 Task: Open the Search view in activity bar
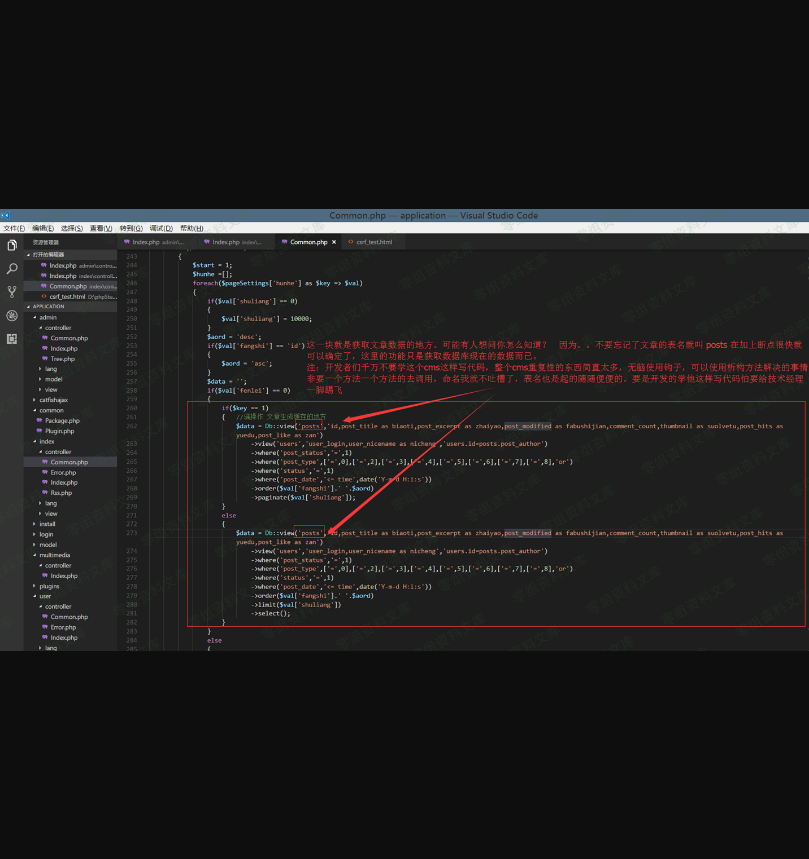pyautogui.click(x=12, y=268)
